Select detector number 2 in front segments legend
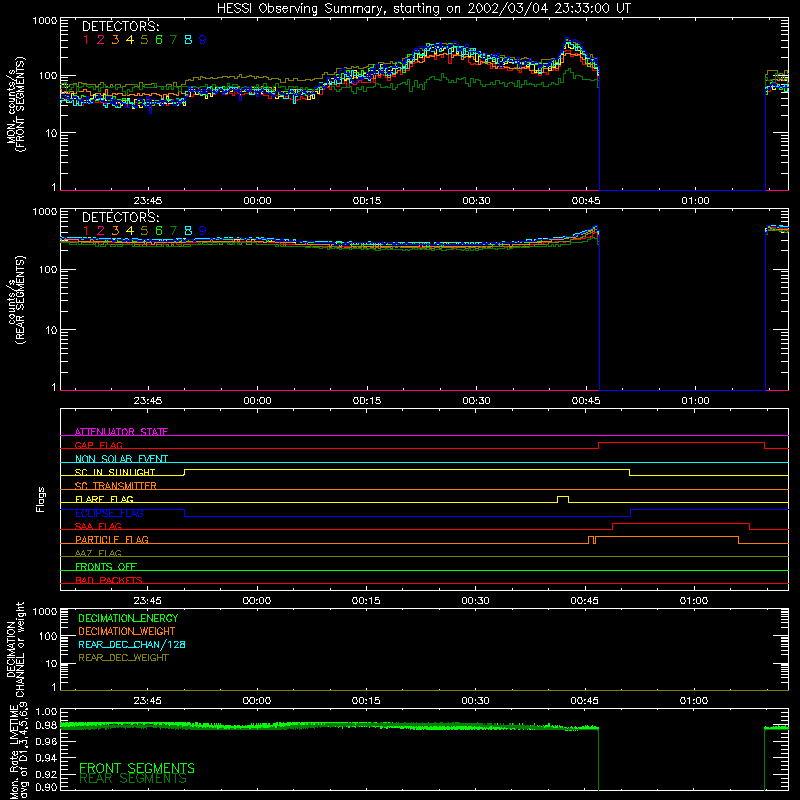 point(101,39)
